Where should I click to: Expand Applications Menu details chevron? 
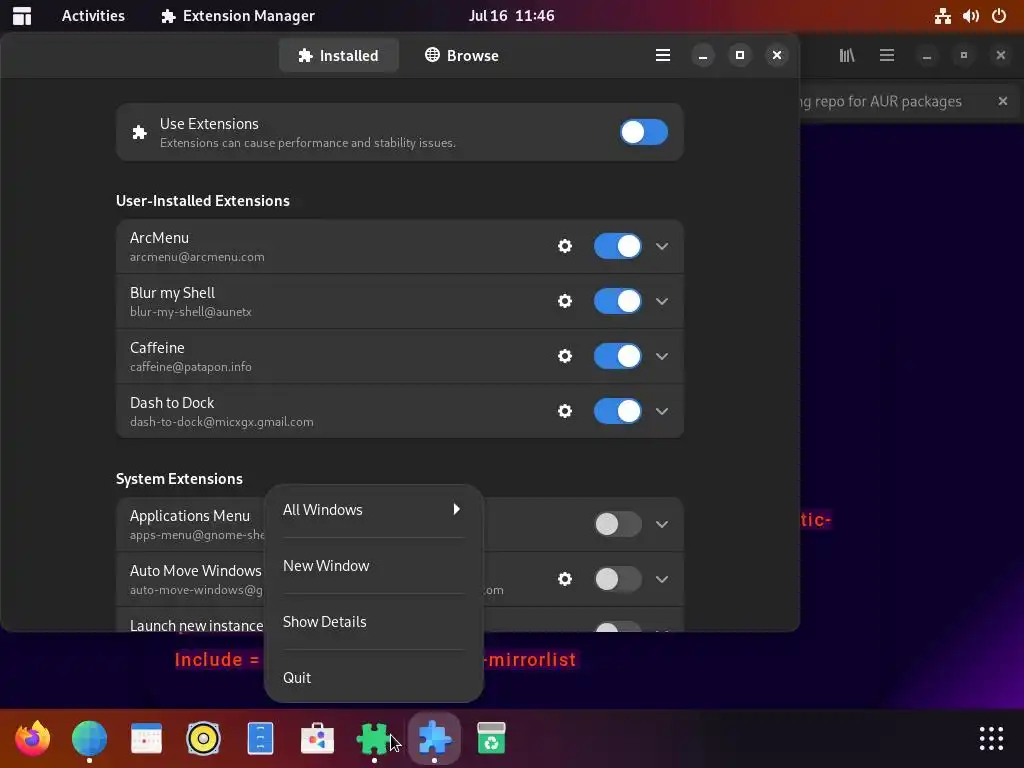[x=662, y=524]
